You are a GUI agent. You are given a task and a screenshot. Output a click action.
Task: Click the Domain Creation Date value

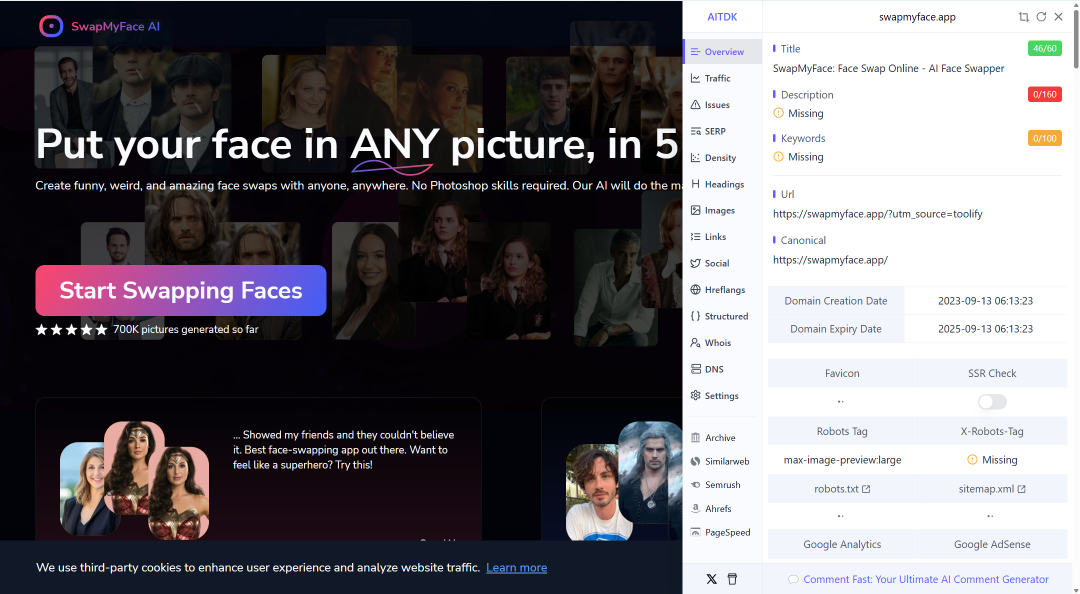(x=985, y=300)
